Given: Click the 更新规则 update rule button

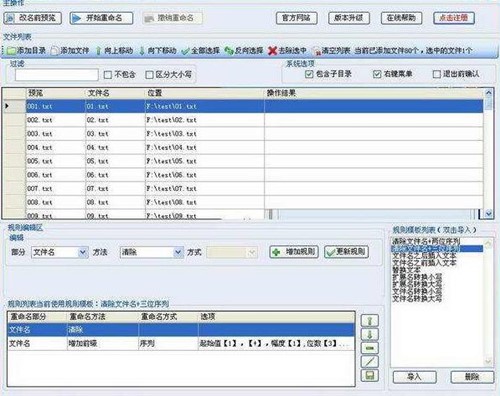Looking at the screenshot, I should point(347,252).
